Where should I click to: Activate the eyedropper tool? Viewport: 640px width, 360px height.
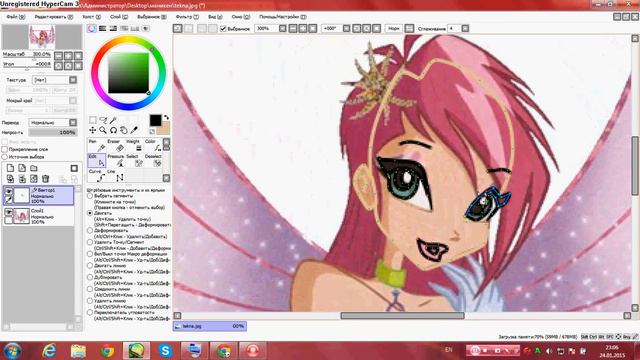tap(133, 130)
